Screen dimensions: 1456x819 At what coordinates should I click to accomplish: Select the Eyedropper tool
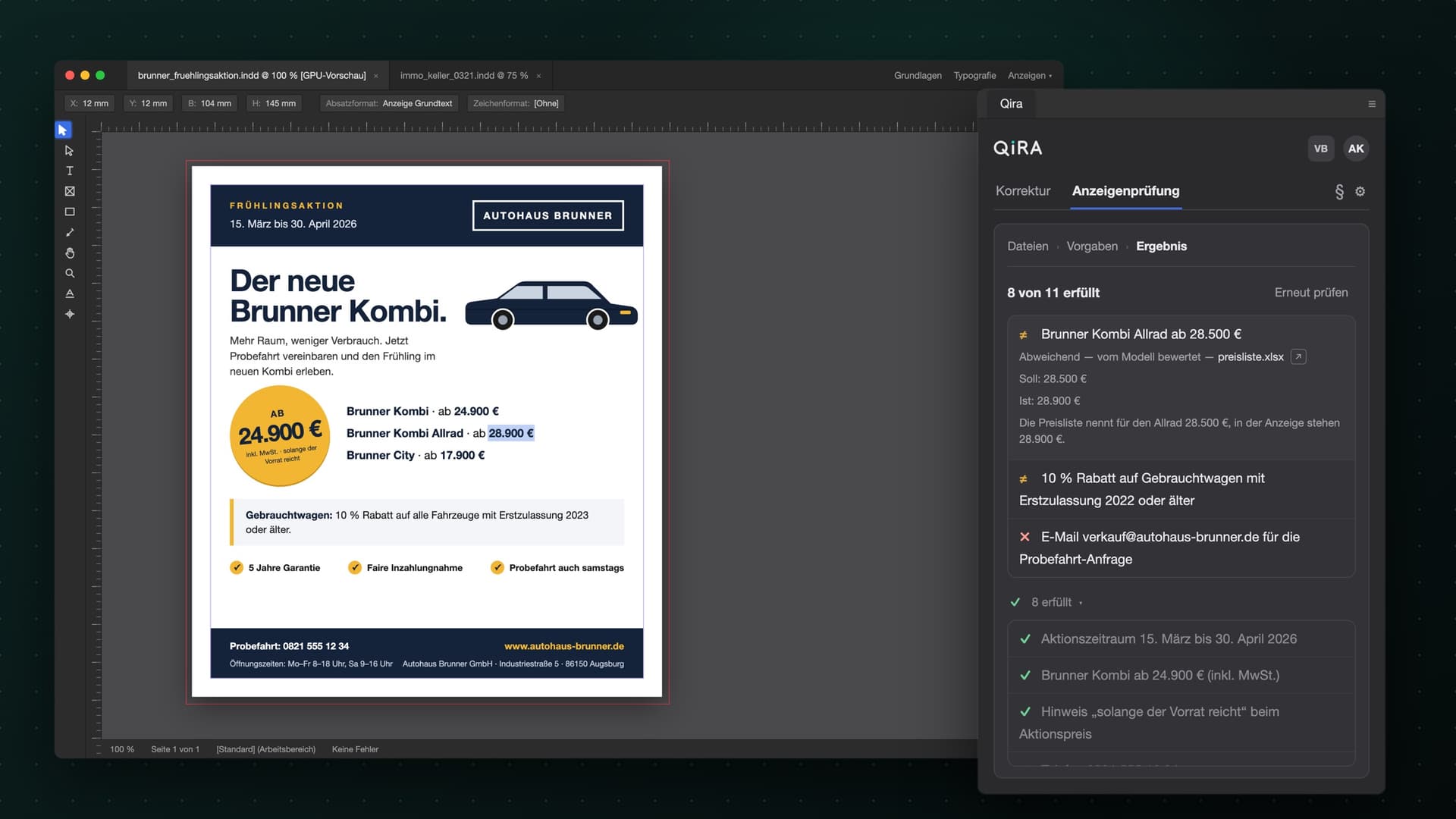pos(70,233)
